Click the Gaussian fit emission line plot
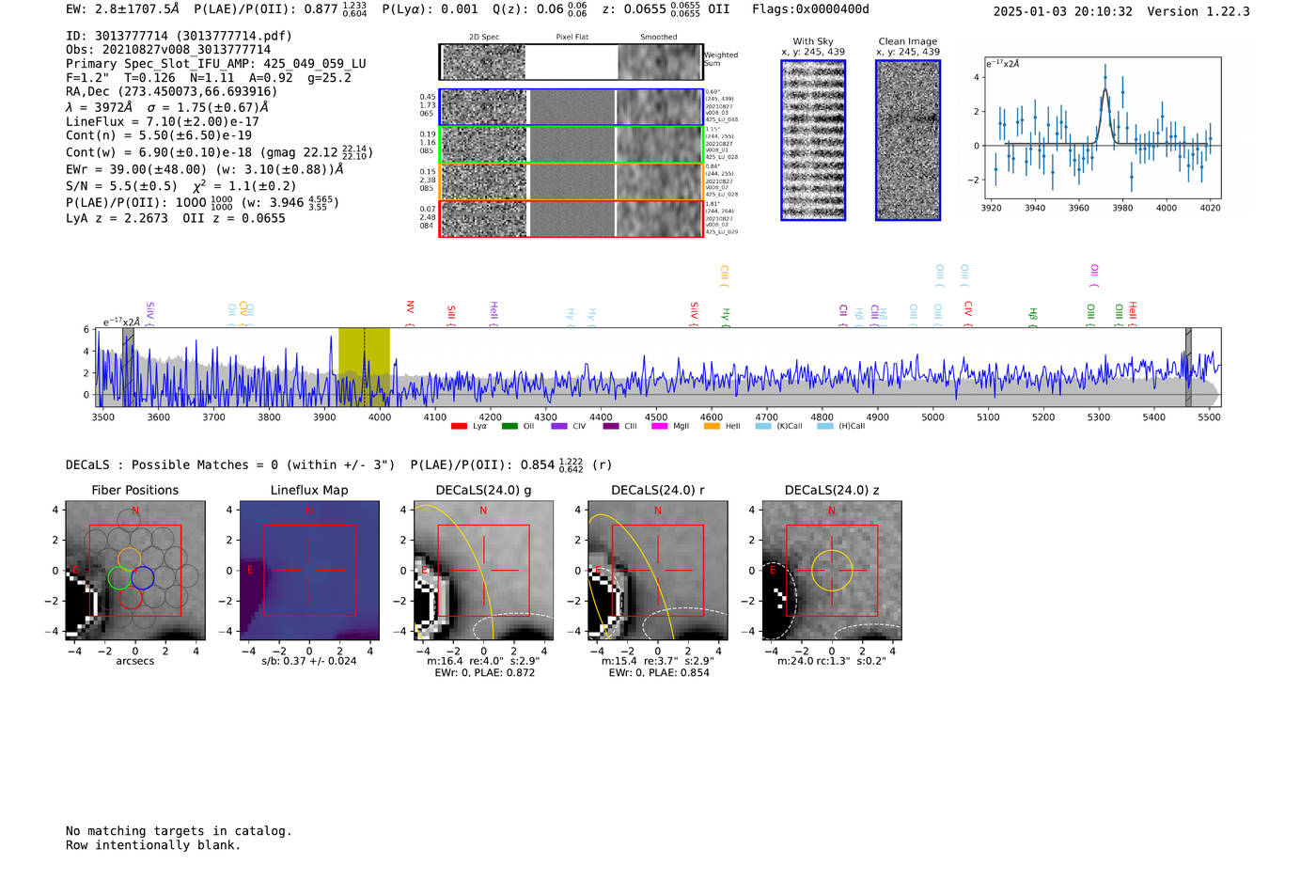The image size is (1316, 896). [x=1102, y=128]
